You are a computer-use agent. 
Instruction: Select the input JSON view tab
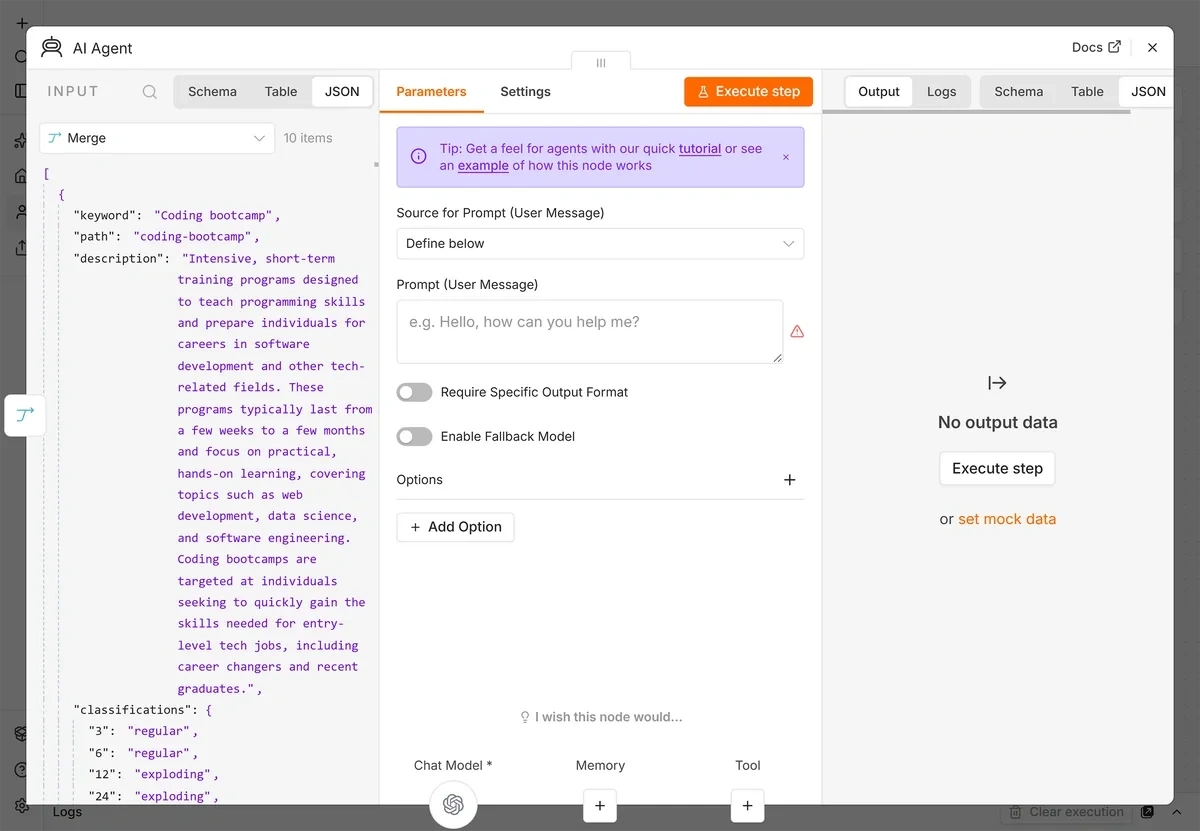tap(342, 91)
